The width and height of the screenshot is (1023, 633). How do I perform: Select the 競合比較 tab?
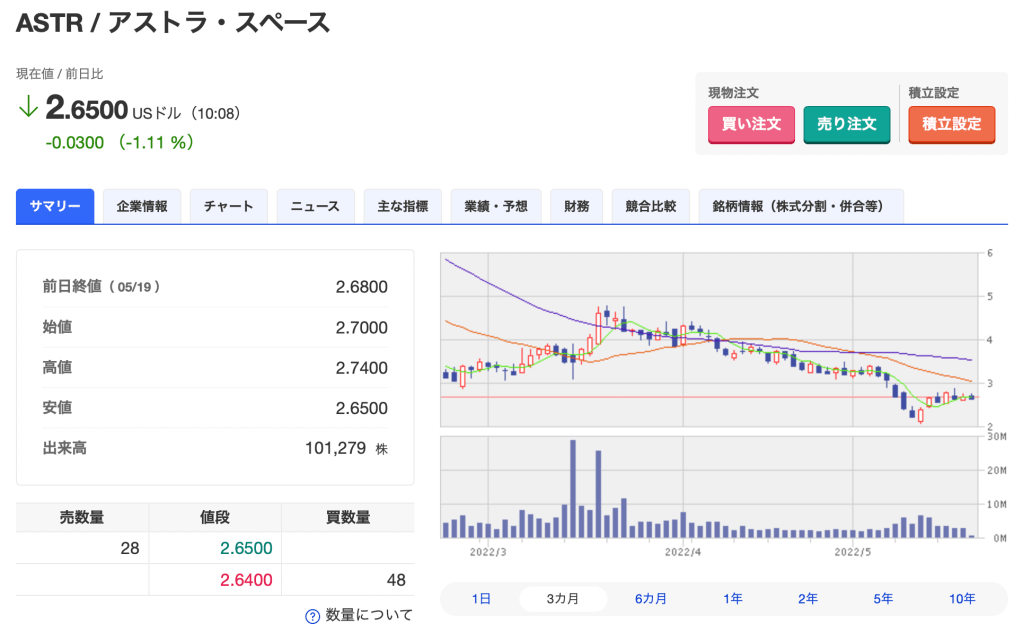[x=651, y=207]
